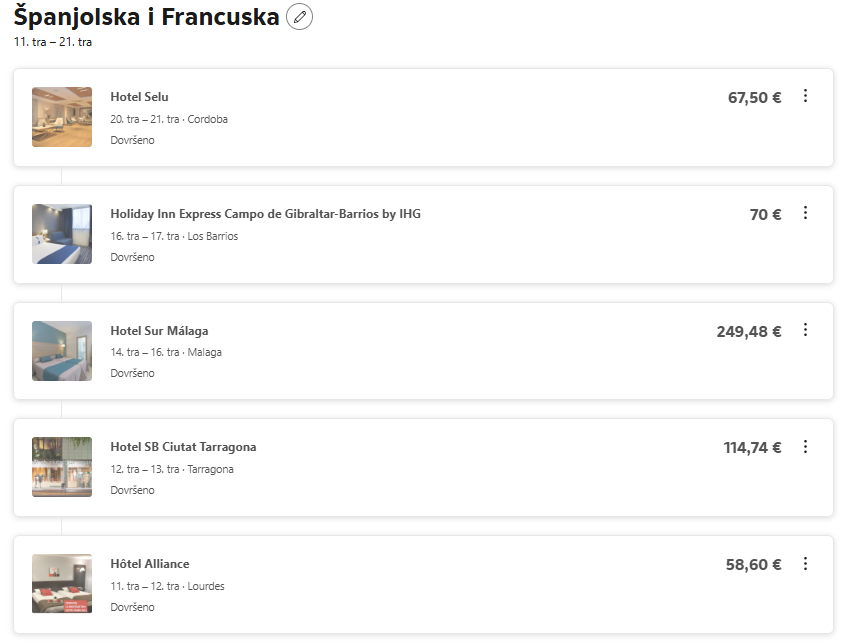Click the Hotel Selu room thumbnail

[62, 117]
